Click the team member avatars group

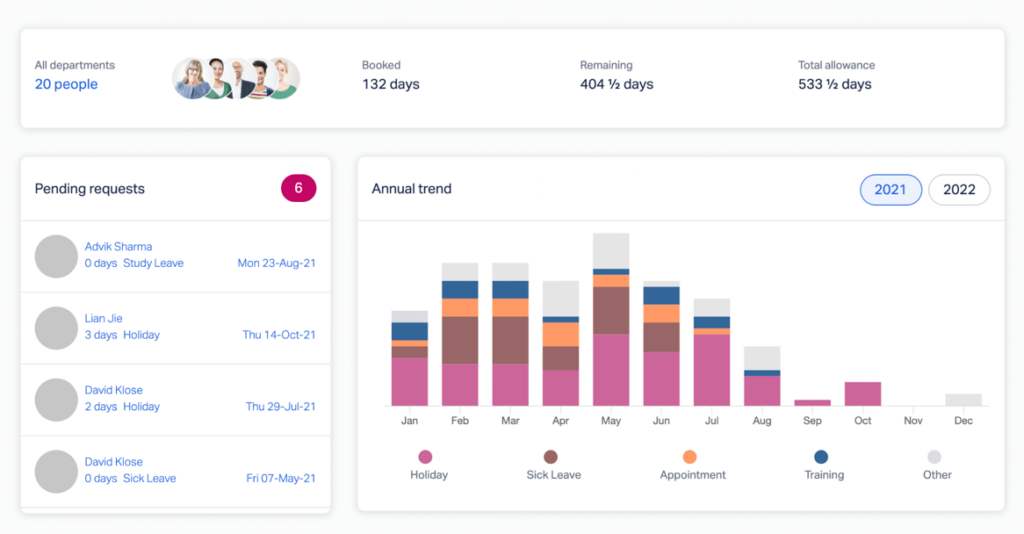tap(236, 78)
